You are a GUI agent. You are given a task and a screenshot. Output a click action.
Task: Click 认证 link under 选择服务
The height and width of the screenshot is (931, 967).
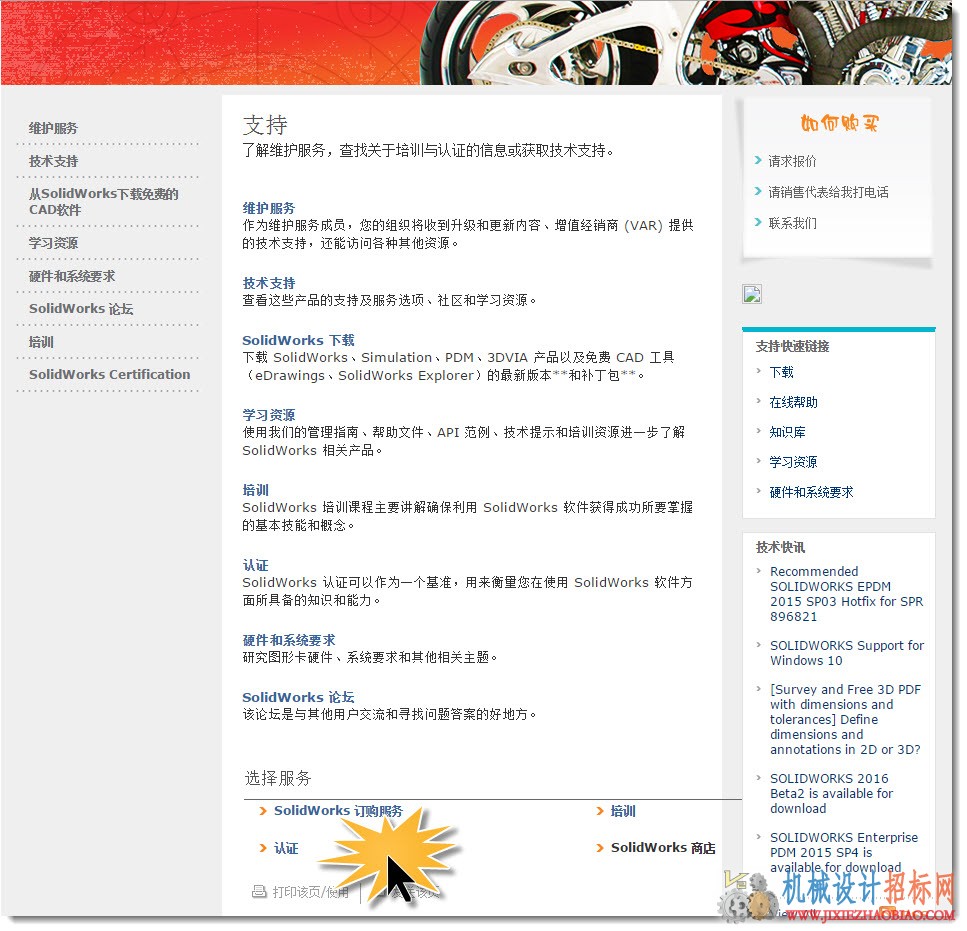286,850
